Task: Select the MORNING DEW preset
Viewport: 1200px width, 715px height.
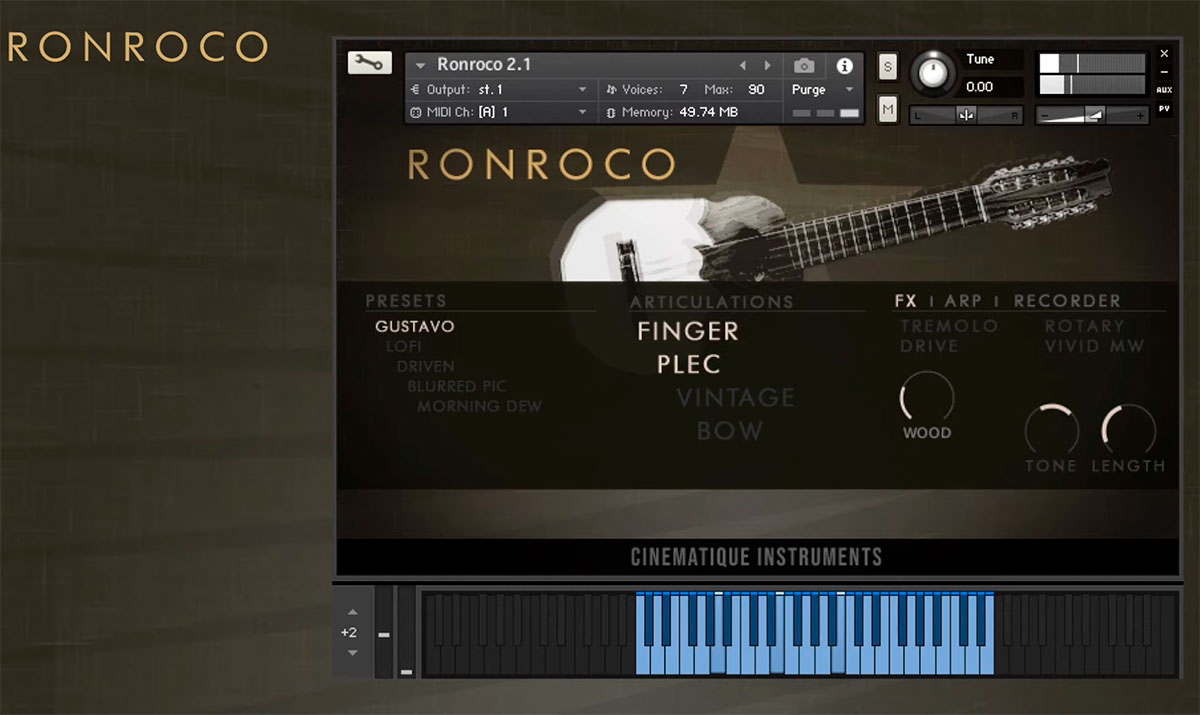Action: (480, 406)
